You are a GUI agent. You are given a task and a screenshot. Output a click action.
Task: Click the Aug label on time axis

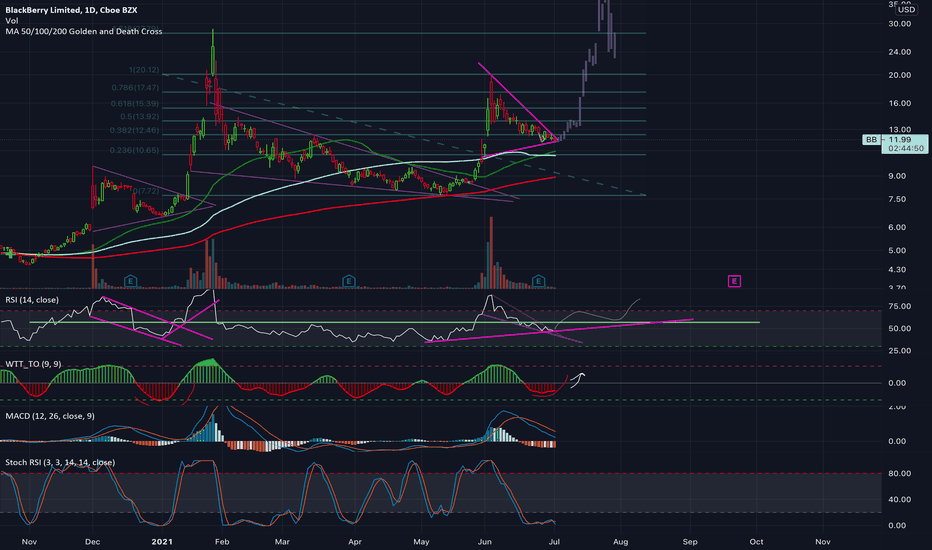(621, 542)
